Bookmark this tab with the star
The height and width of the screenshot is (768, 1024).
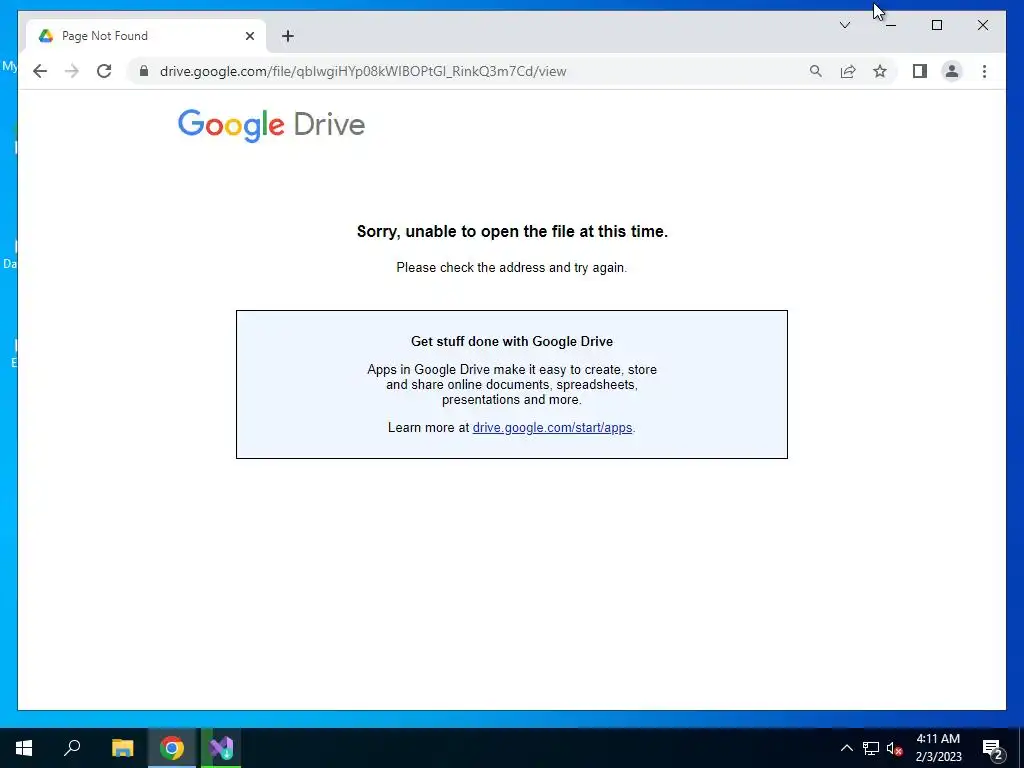tap(880, 71)
